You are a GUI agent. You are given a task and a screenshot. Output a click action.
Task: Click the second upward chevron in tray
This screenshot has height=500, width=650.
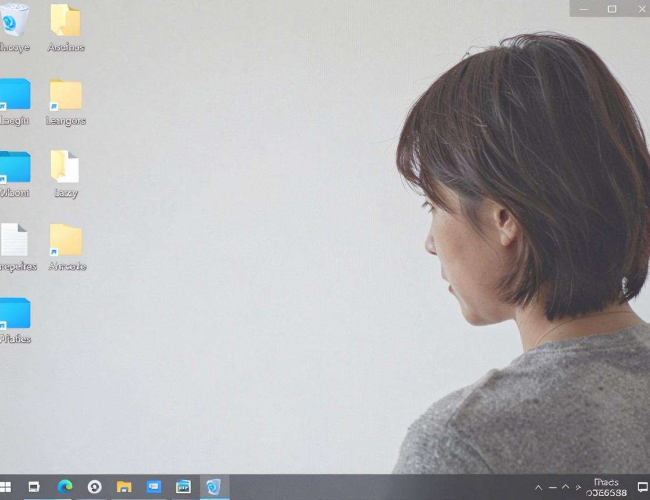(565, 487)
